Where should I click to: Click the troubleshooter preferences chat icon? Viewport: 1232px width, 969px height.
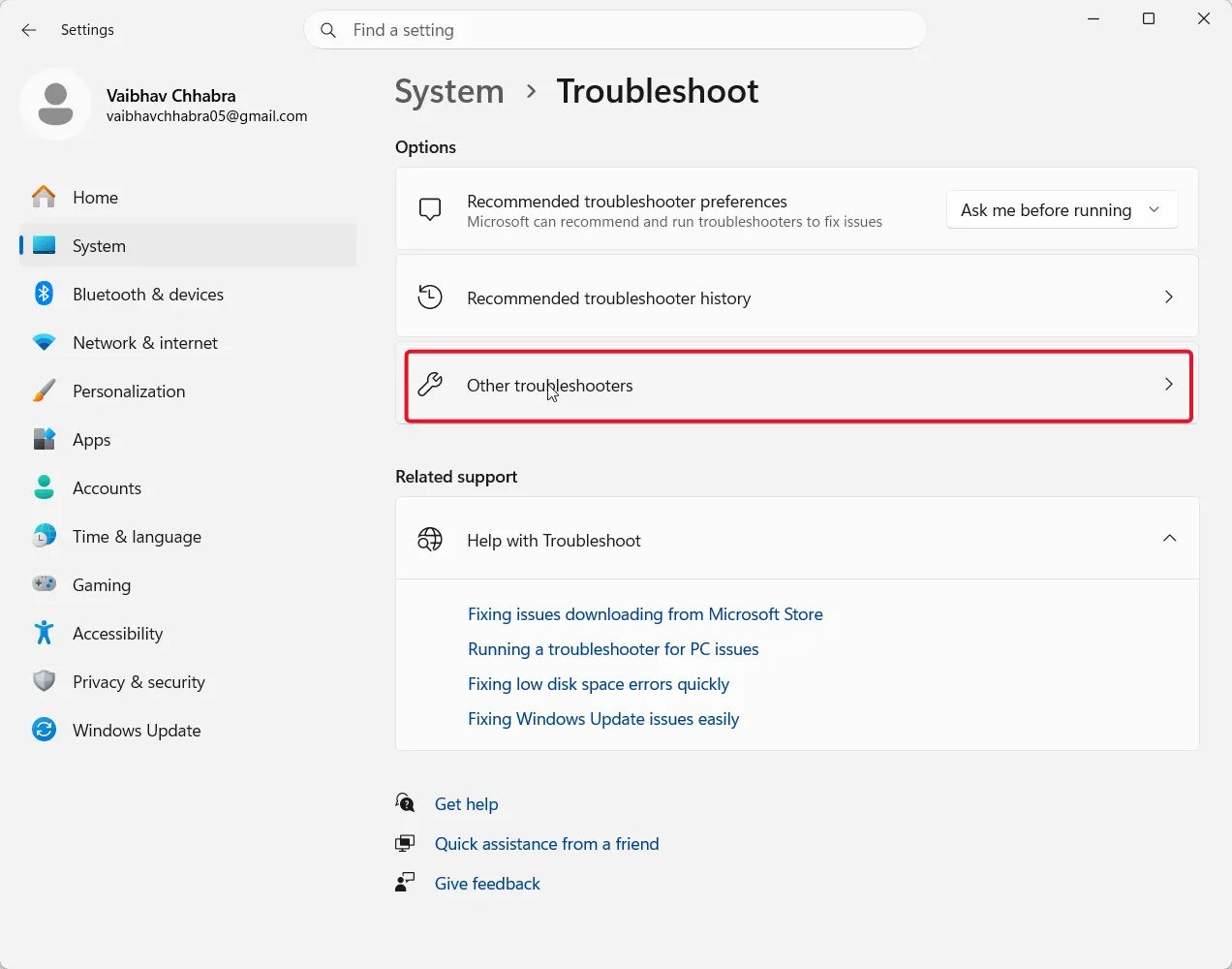430,209
